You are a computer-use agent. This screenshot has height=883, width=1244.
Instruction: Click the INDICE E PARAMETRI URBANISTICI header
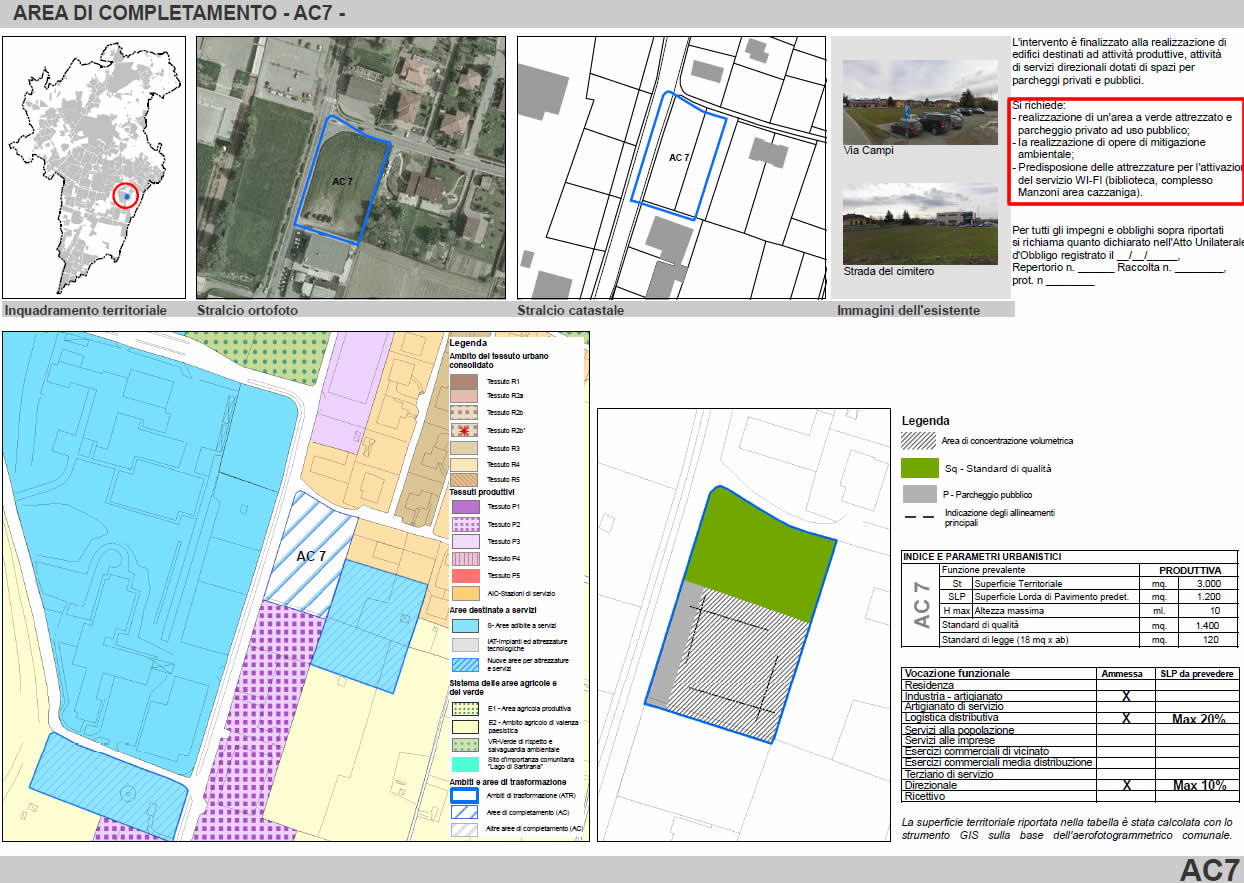click(x=982, y=557)
